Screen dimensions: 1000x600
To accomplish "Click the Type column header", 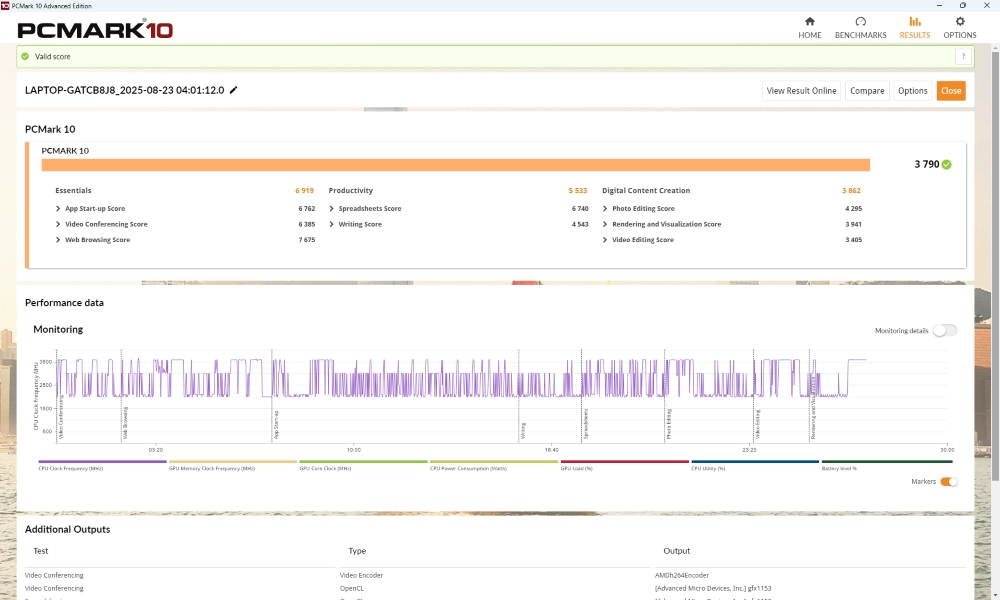I will [x=357, y=551].
